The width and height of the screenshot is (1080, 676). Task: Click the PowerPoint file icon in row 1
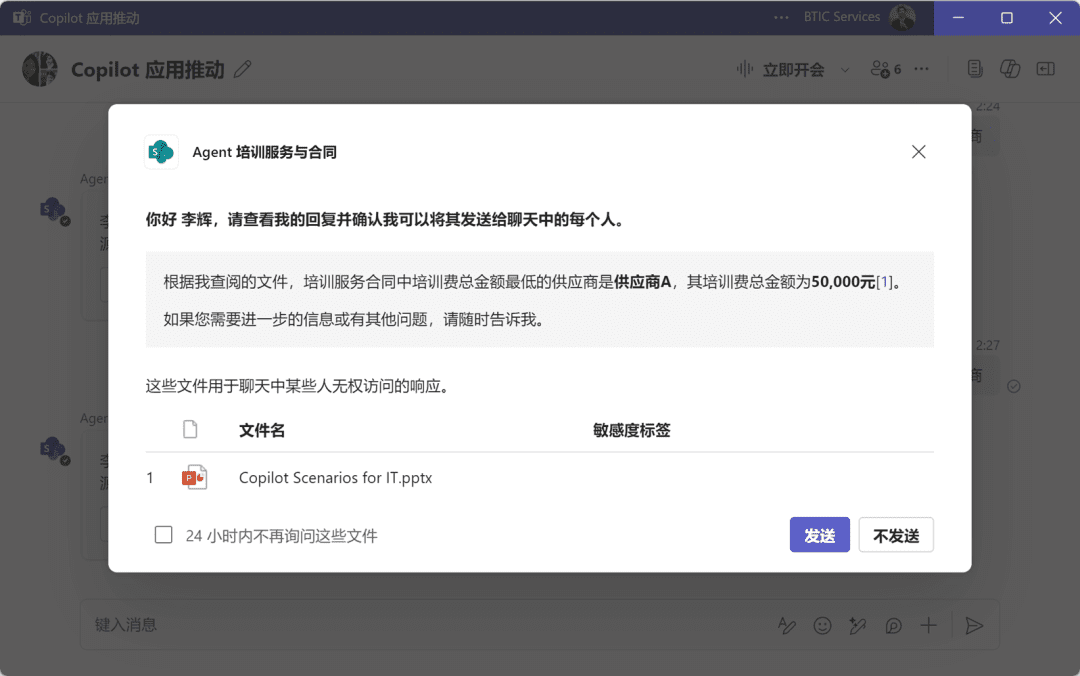194,478
